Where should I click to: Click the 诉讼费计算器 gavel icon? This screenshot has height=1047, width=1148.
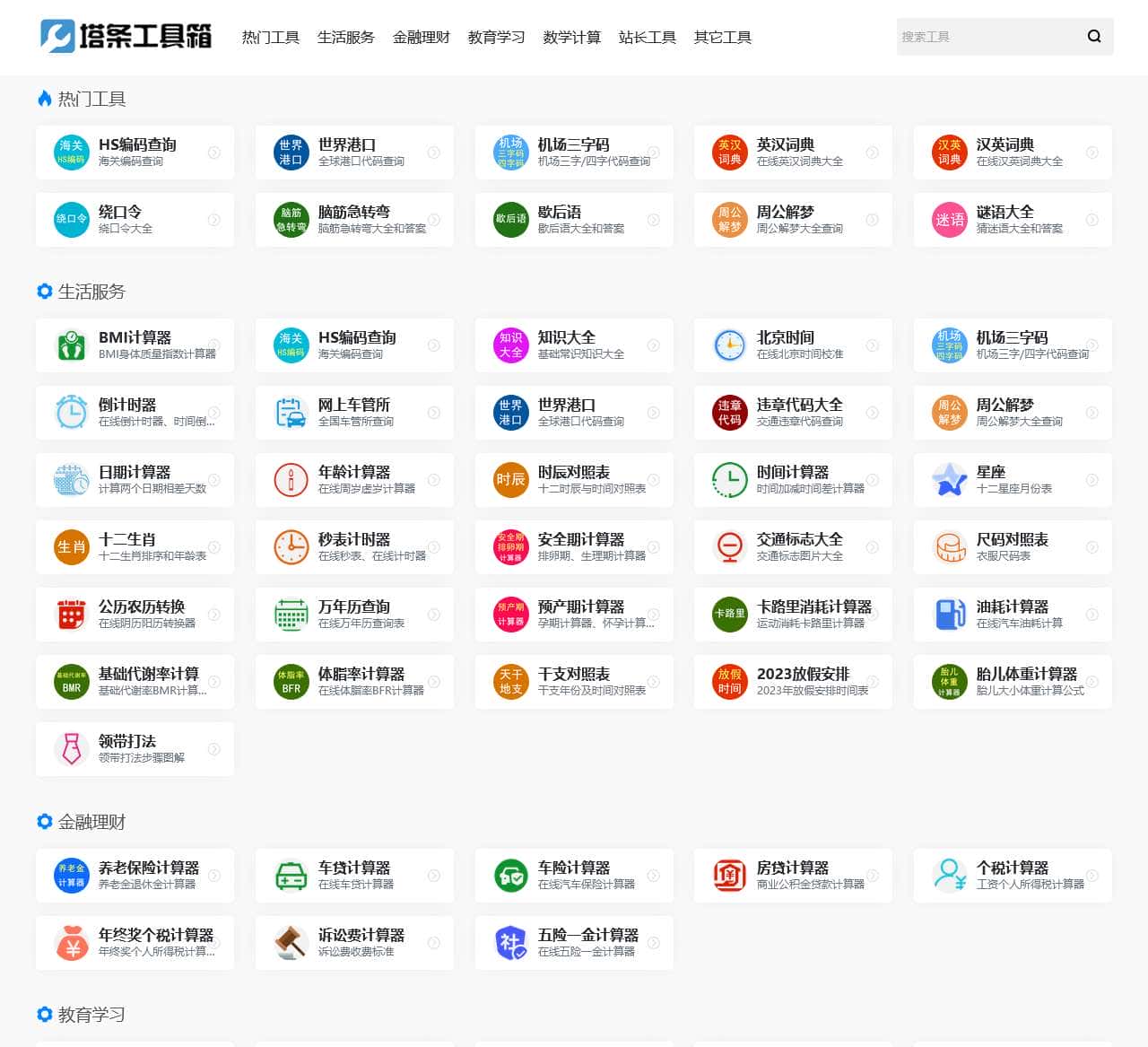[291, 943]
